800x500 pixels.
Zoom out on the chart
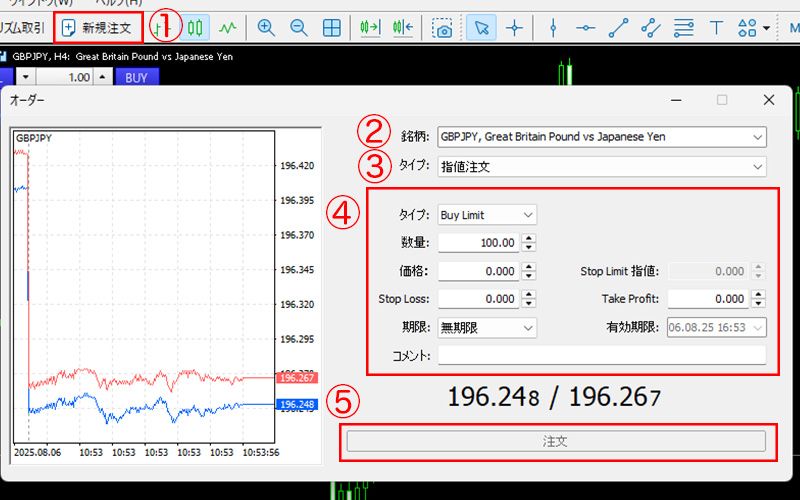[x=299, y=28]
